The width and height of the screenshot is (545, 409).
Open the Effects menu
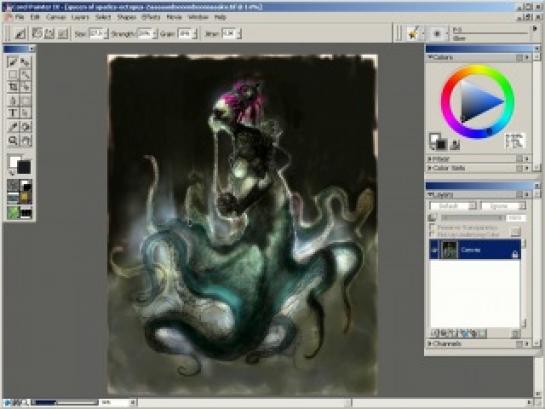(151, 17)
